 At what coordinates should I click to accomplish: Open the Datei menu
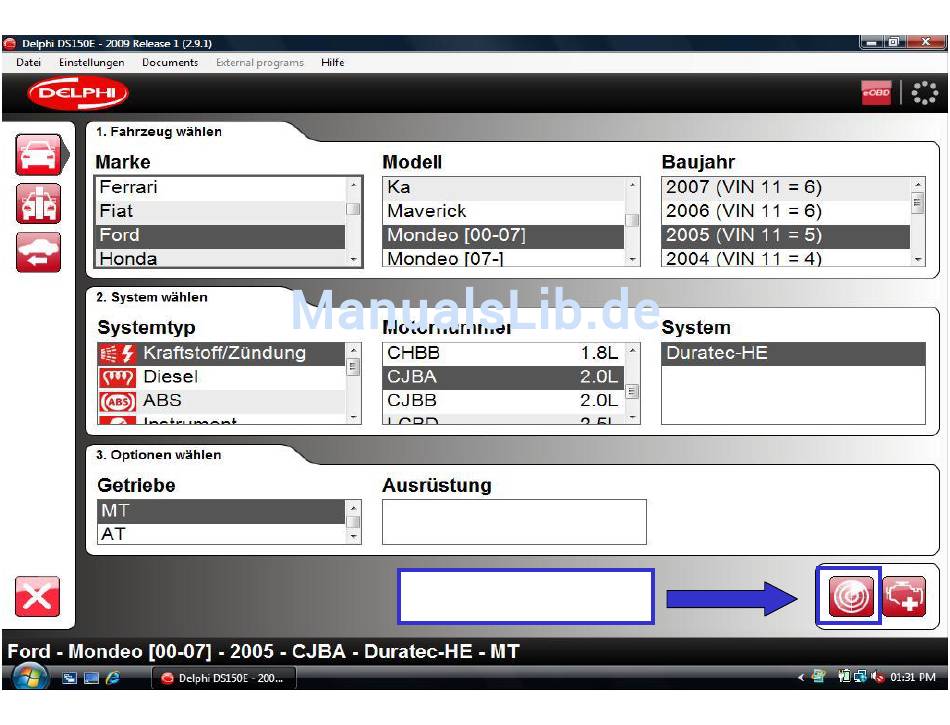tap(28, 62)
